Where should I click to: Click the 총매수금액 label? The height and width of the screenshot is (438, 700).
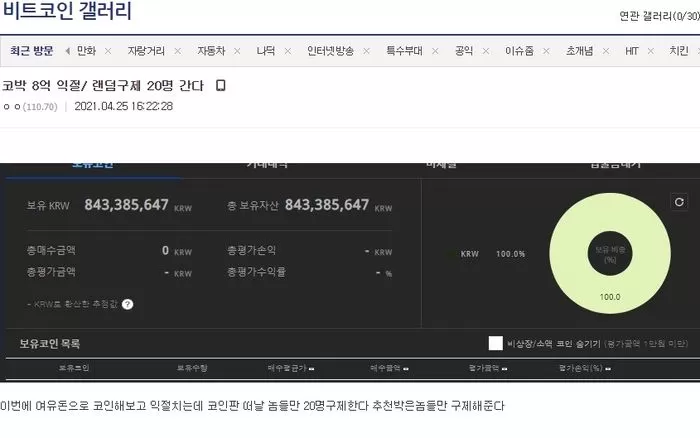click(x=51, y=250)
